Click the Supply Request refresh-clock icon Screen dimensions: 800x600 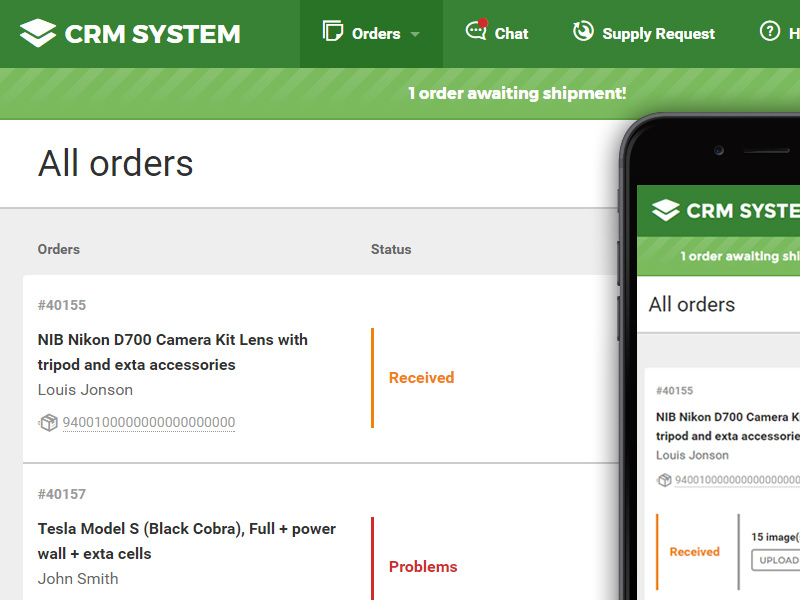583,31
